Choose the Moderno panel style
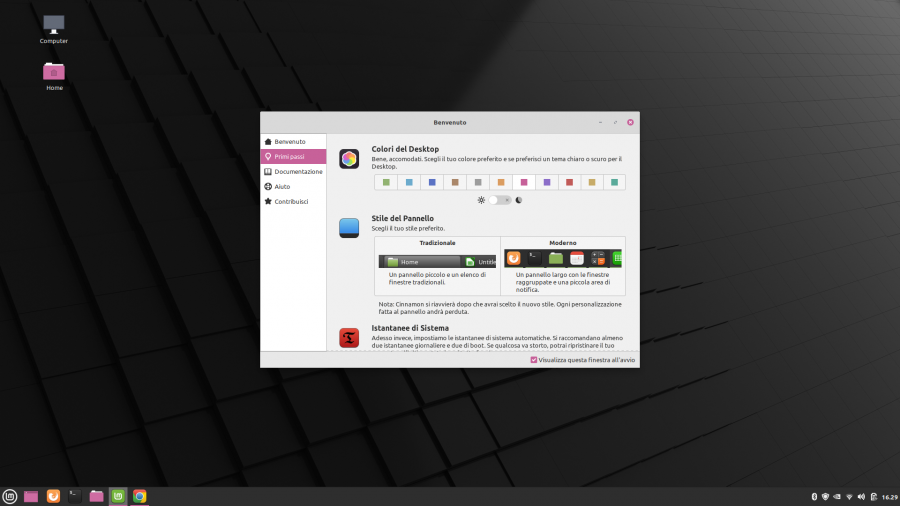 click(x=563, y=266)
